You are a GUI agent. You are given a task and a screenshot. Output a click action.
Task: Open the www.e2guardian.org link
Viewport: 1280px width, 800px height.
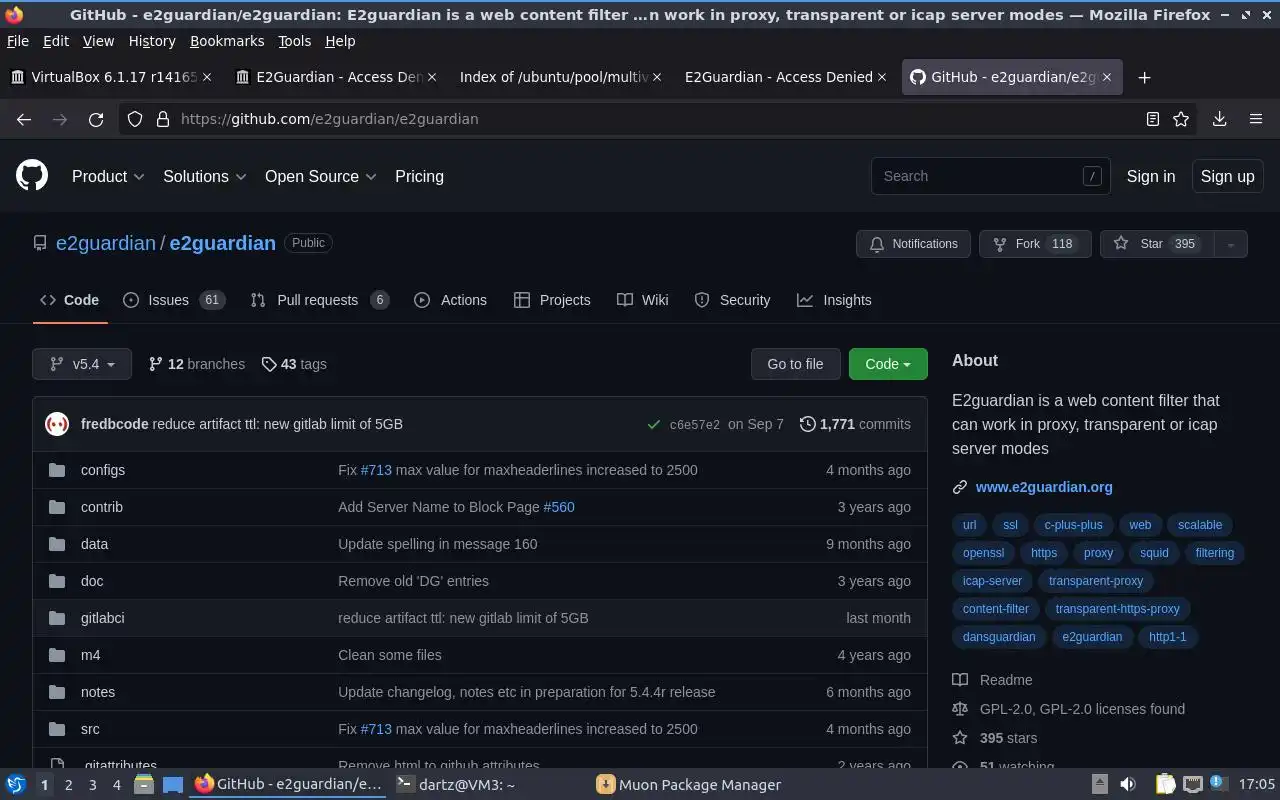(1044, 487)
